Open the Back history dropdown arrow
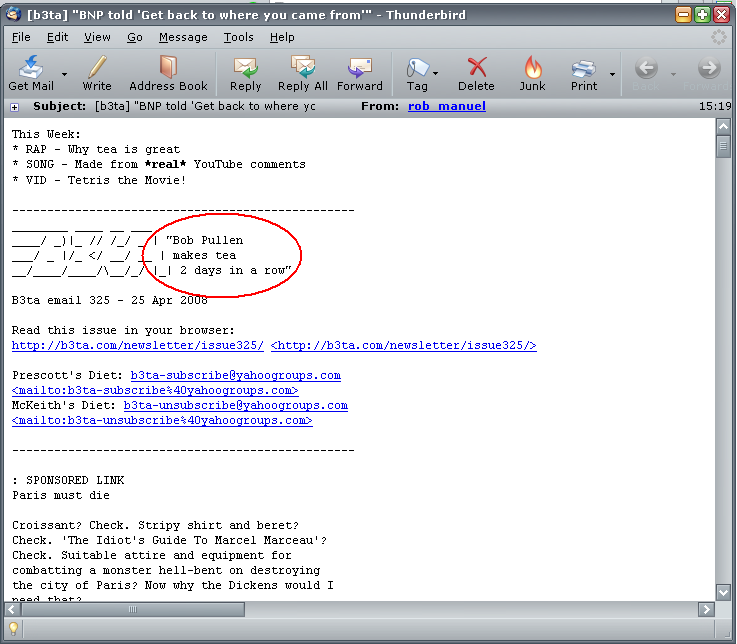The image size is (737, 644). click(673, 74)
